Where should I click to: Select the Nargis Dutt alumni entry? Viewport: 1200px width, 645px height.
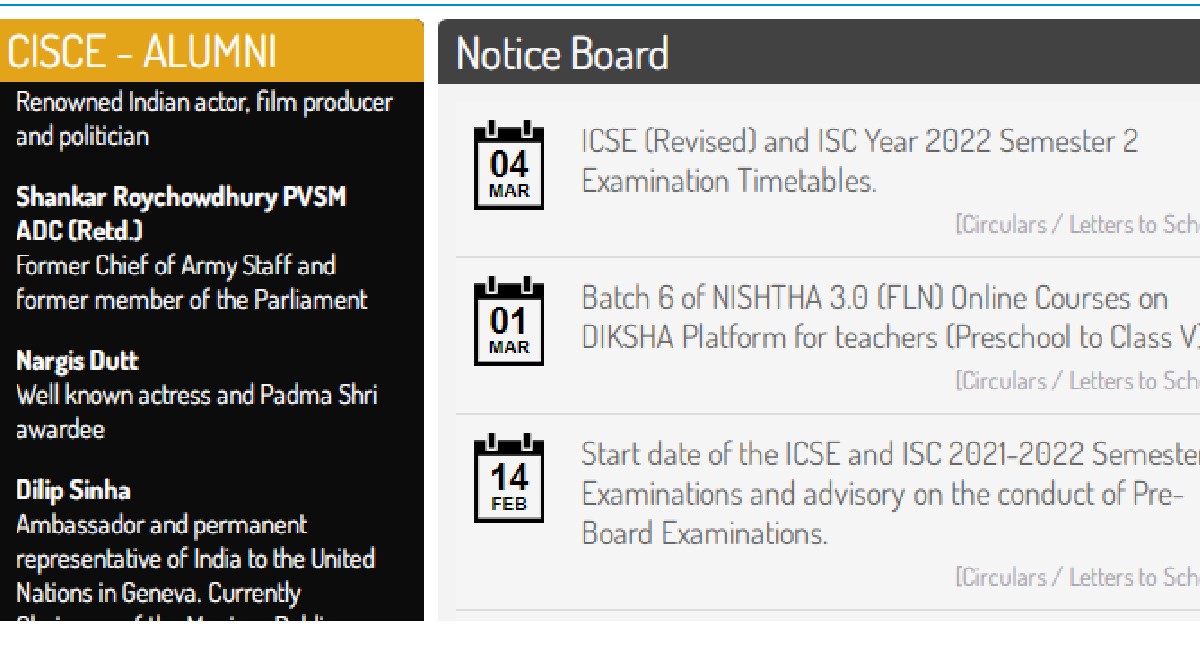coord(77,361)
